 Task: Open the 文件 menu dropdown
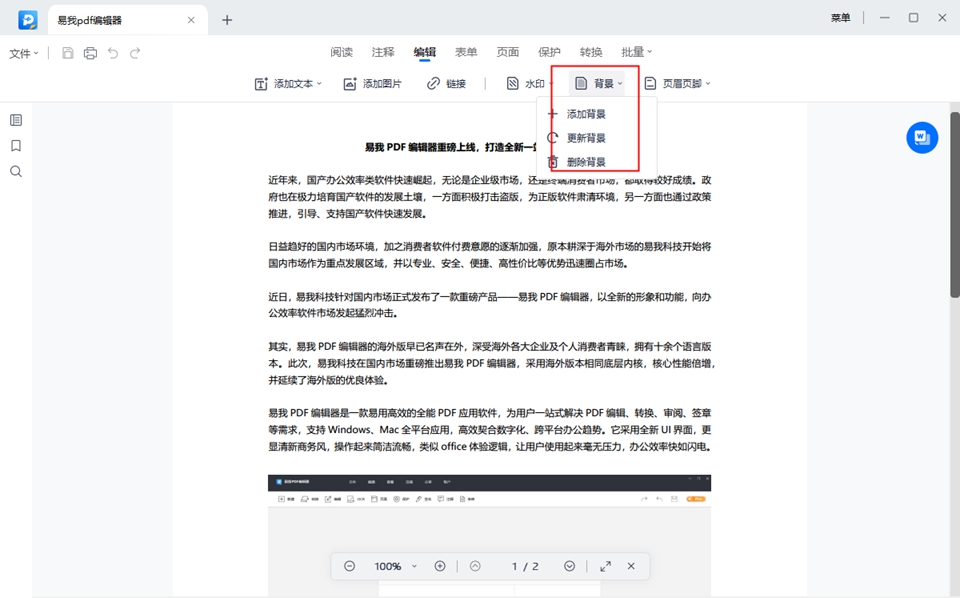pyautogui.click(x=24, y=53)
